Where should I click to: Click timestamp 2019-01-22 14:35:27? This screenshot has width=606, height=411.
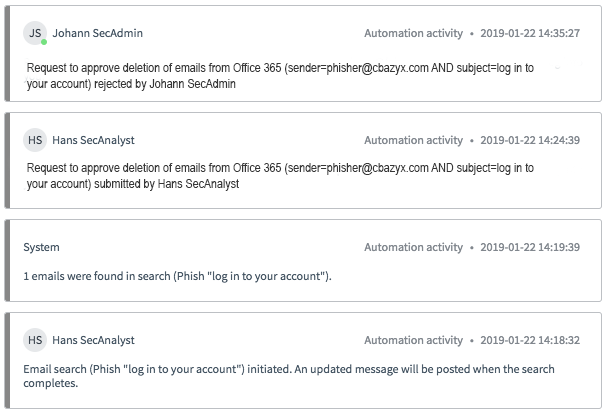[530, 33]
